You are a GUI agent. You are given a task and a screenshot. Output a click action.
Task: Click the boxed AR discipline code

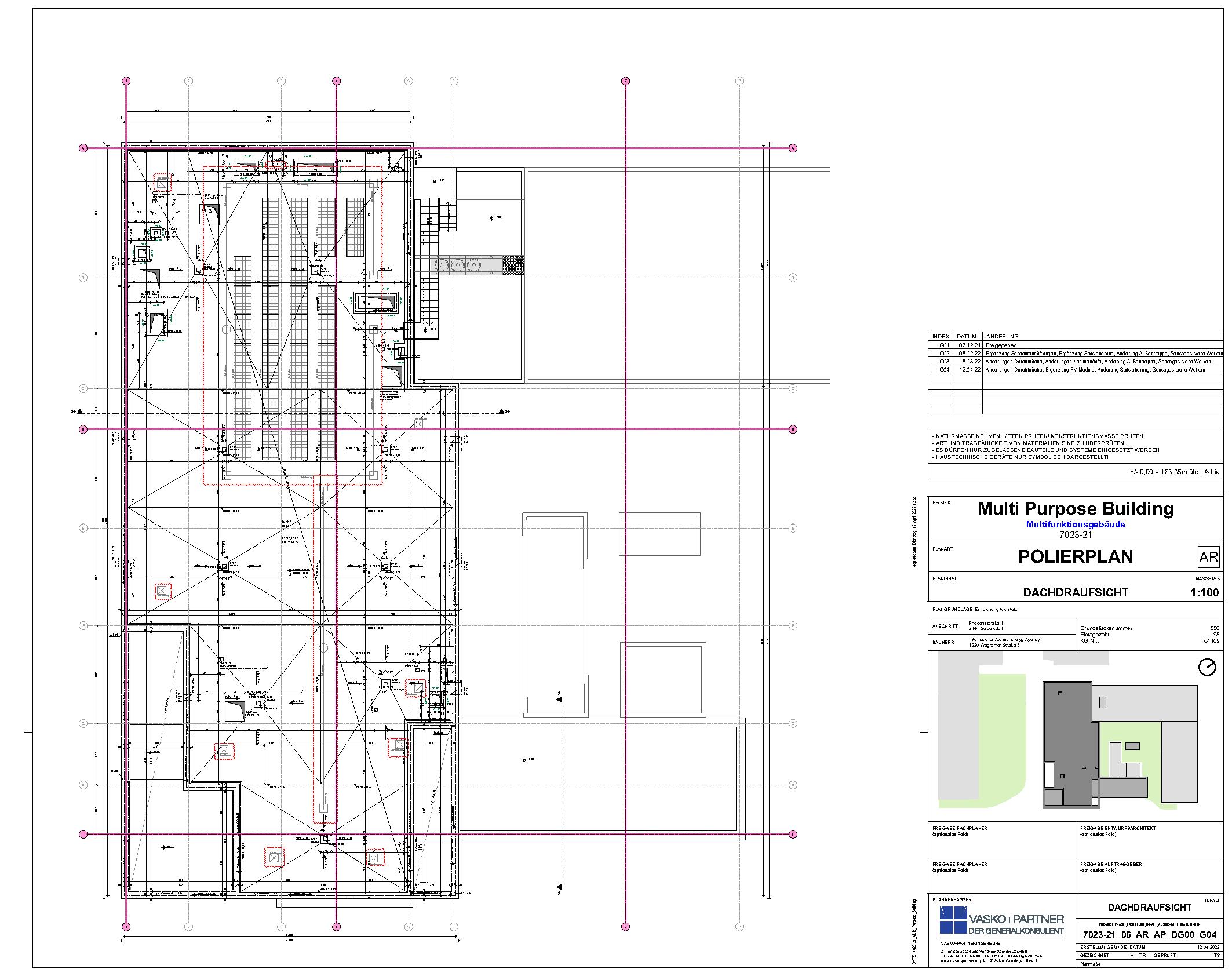coord(1209,557)
